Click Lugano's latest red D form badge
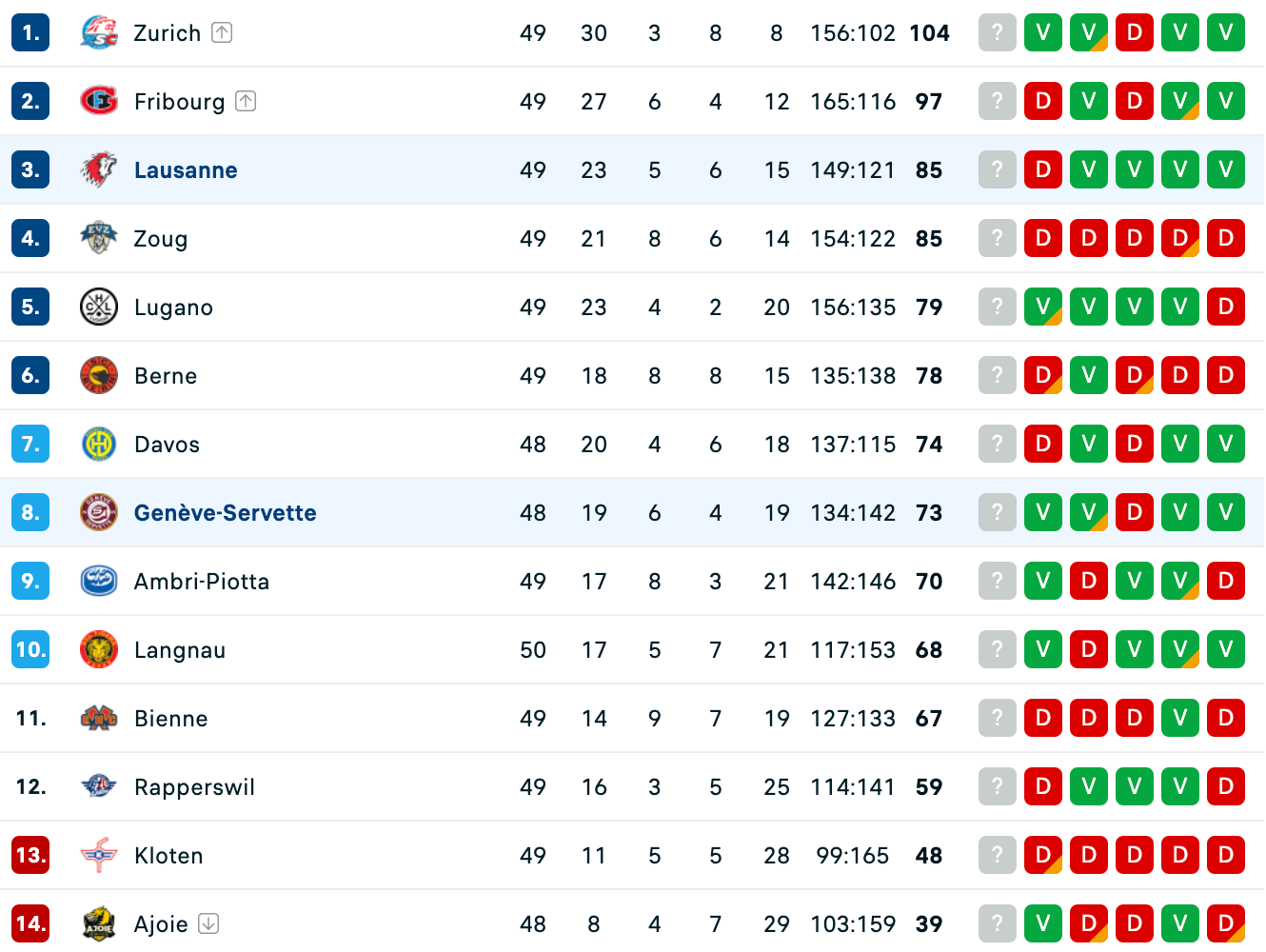The image size is (1266, 952). (1226, 307)
